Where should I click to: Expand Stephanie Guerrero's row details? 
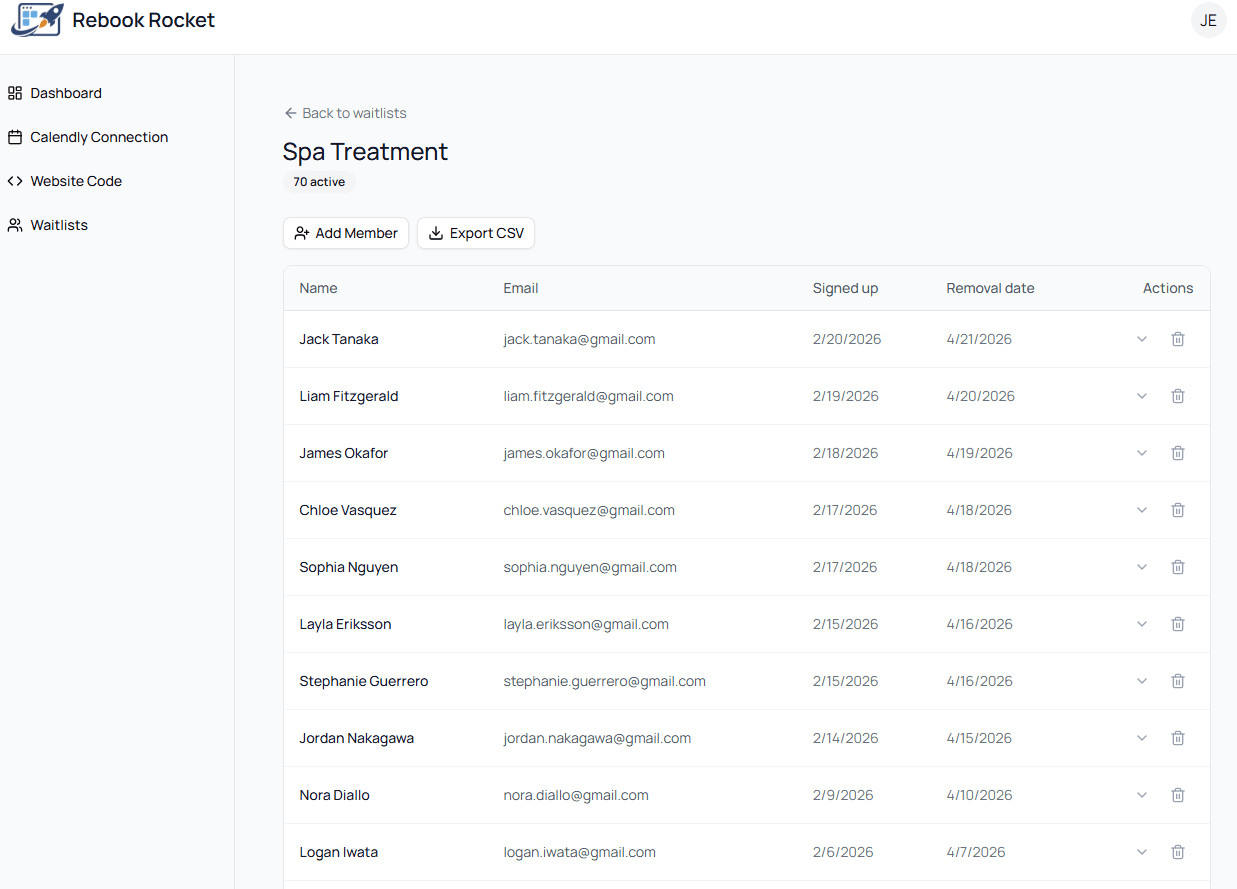[x=1142, y=680]
